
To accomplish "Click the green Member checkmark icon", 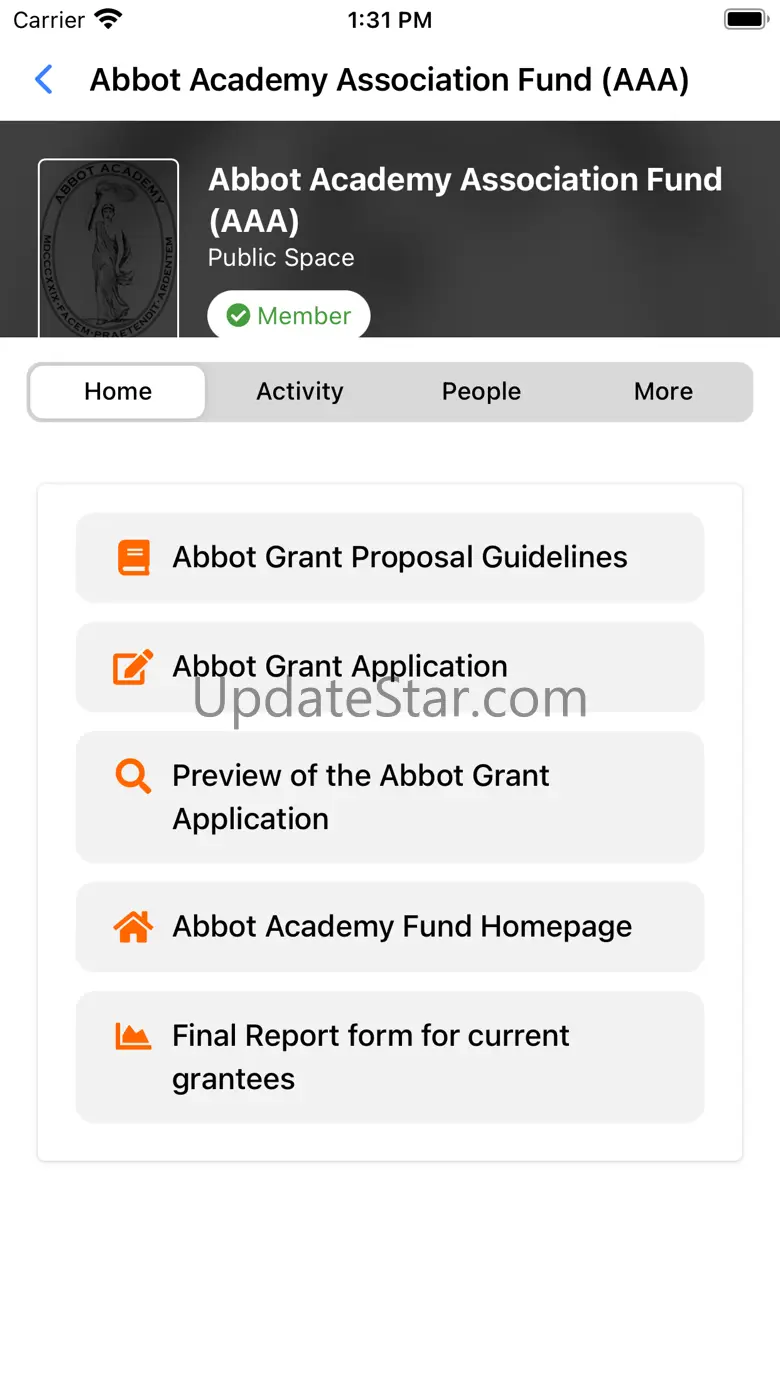I will (238, 316).
